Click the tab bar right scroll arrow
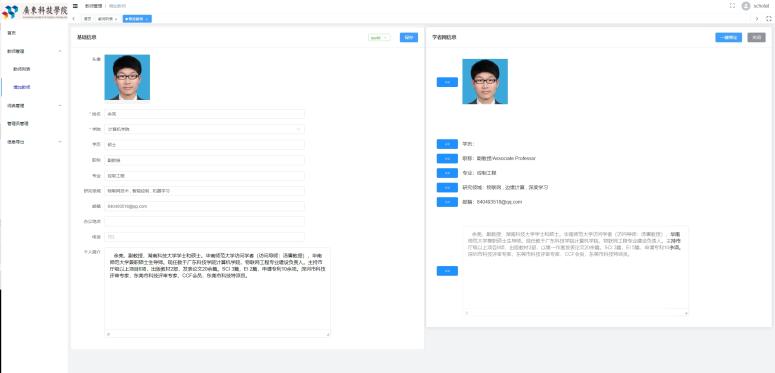The image size is (775, 373). click(x=757, y=19)
